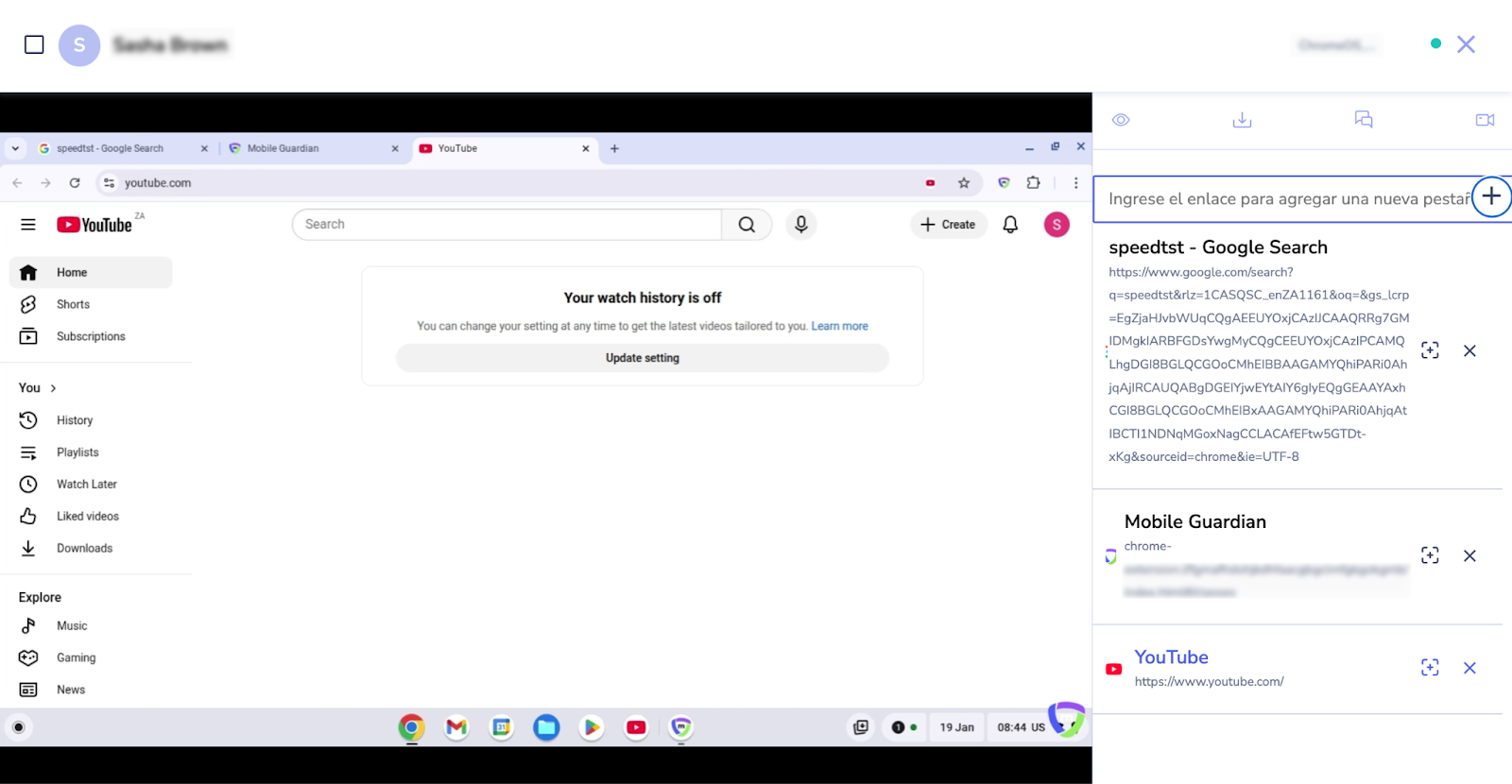This screenshot has width=1512, height=784.
Task: Switch to the speedtst Google Search tab
Action: tap(113, 148)
